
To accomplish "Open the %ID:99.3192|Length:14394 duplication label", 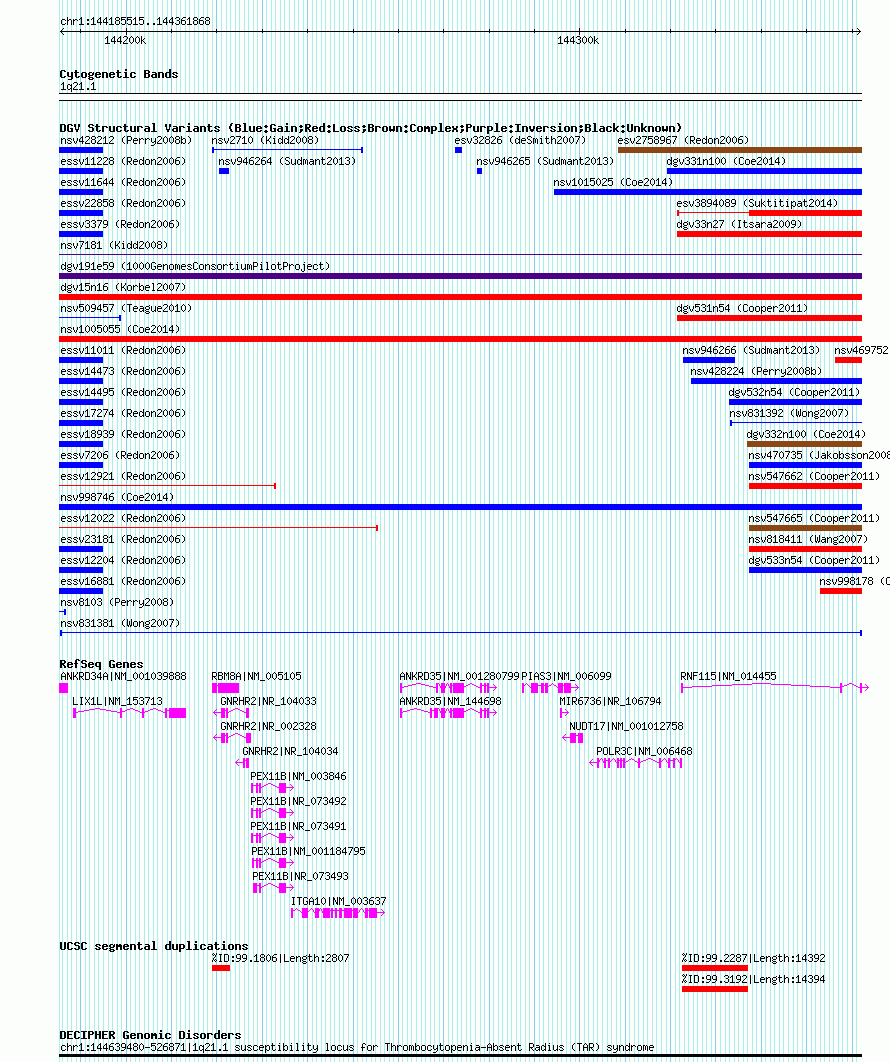I will click(754, 979).
